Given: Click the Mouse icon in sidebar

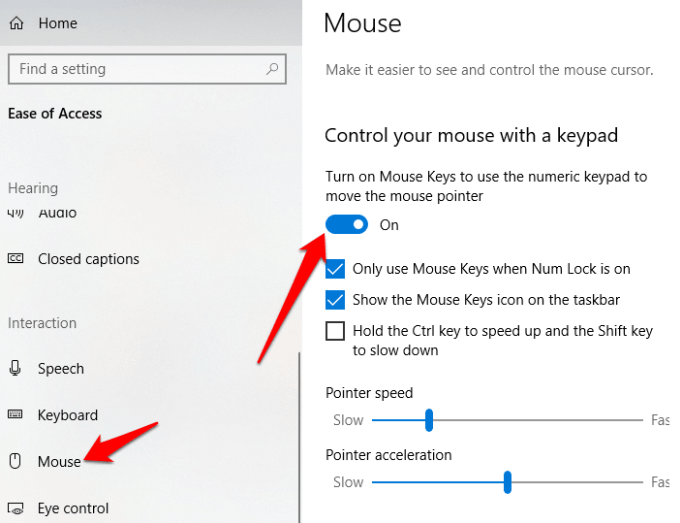Looking at the screenshot, I should (x=16, y=461).
